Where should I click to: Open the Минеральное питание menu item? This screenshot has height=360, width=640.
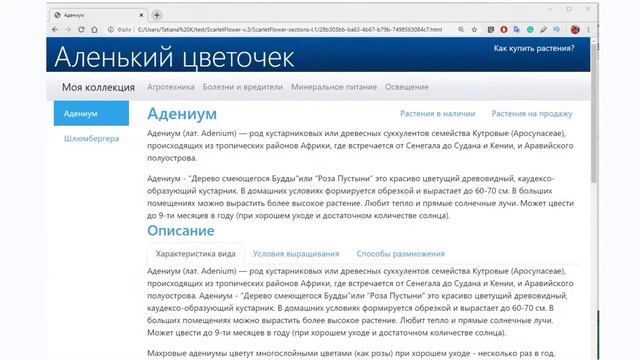coord(334,87)
